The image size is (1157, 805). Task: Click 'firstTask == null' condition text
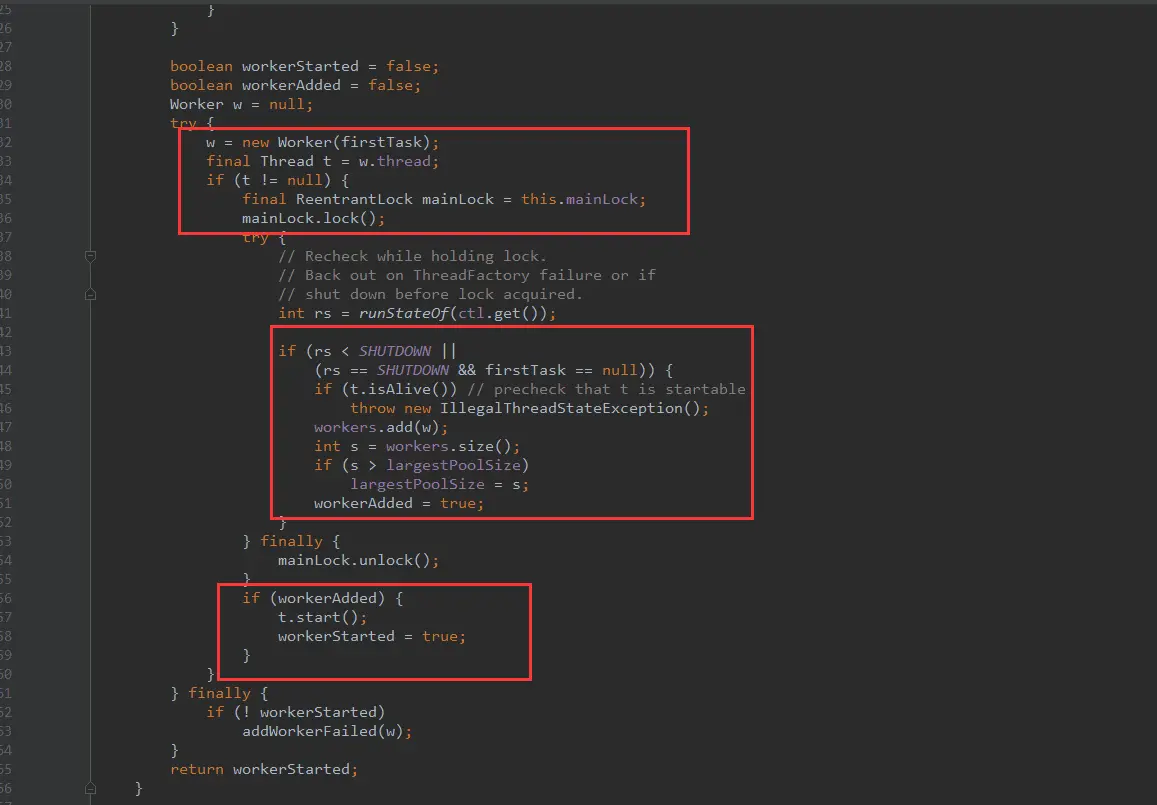(x=562, y=370)
